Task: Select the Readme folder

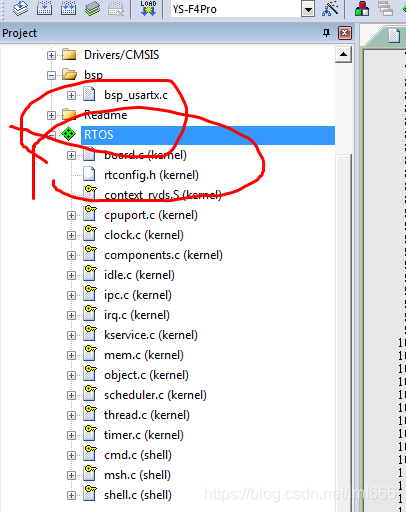Action: tap(106, 115)
